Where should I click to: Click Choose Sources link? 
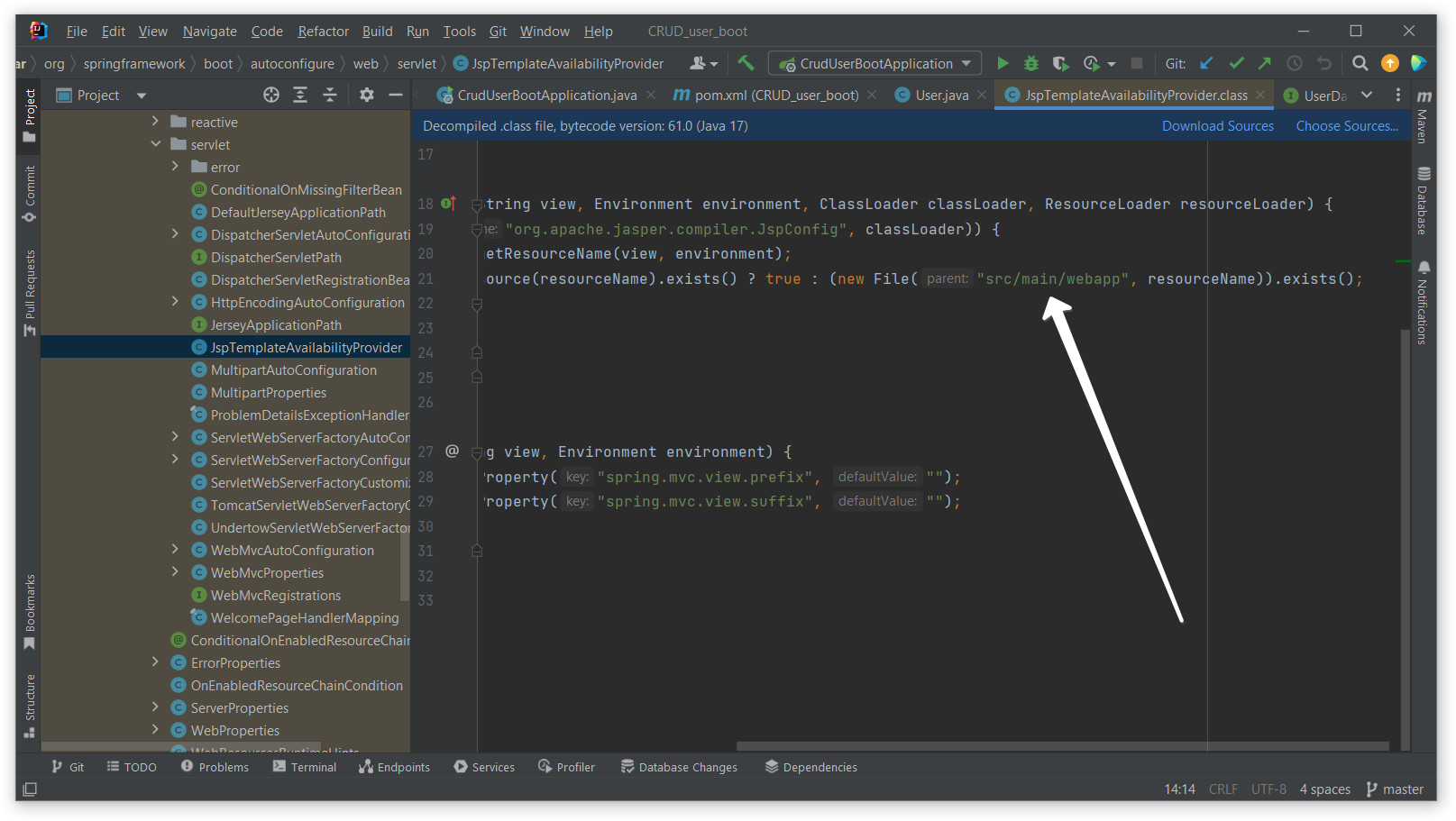click(1347, 126)
